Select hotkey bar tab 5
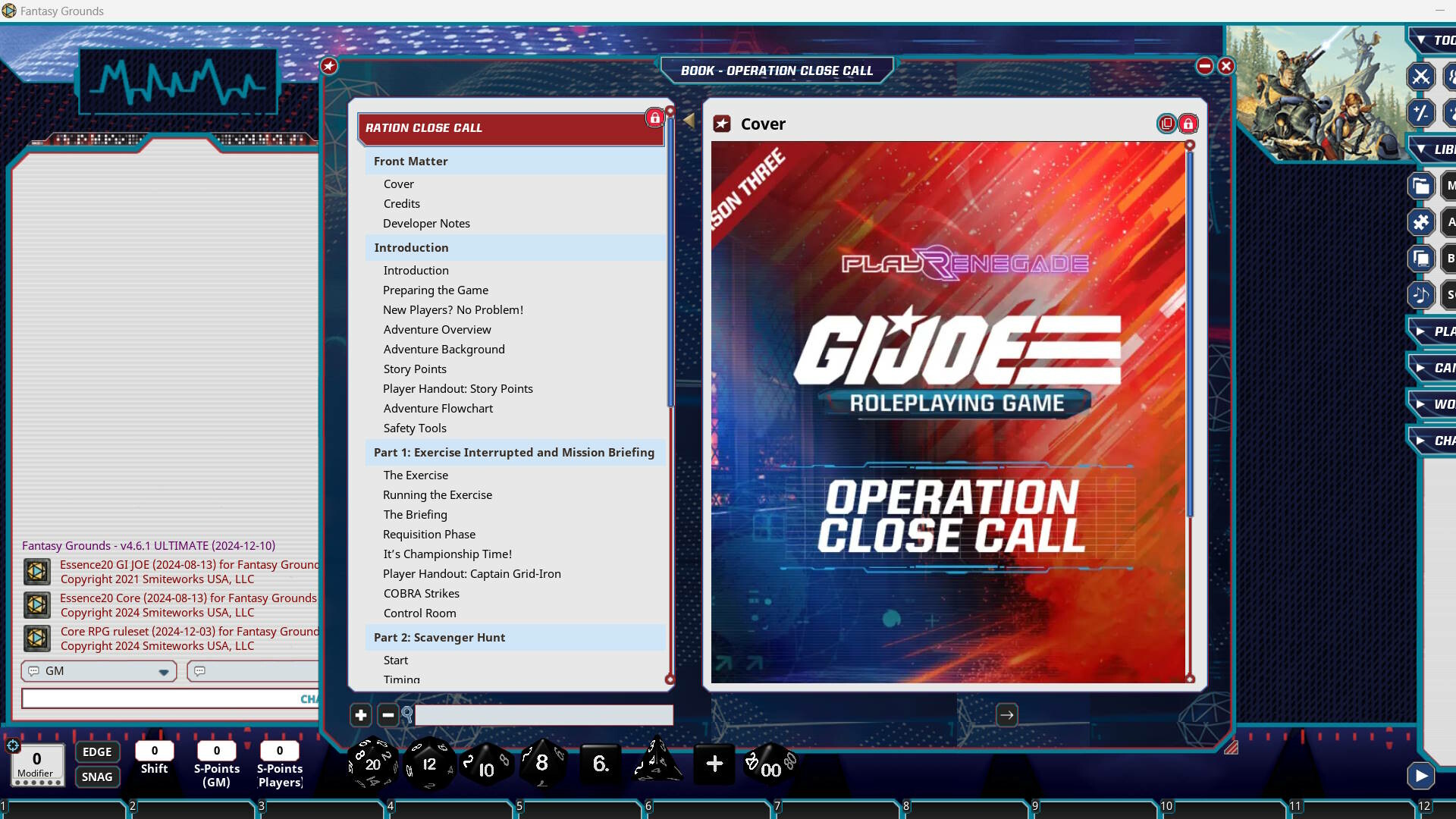The height and width of the screenshot is (819, 1456). [x=519, y=806]
